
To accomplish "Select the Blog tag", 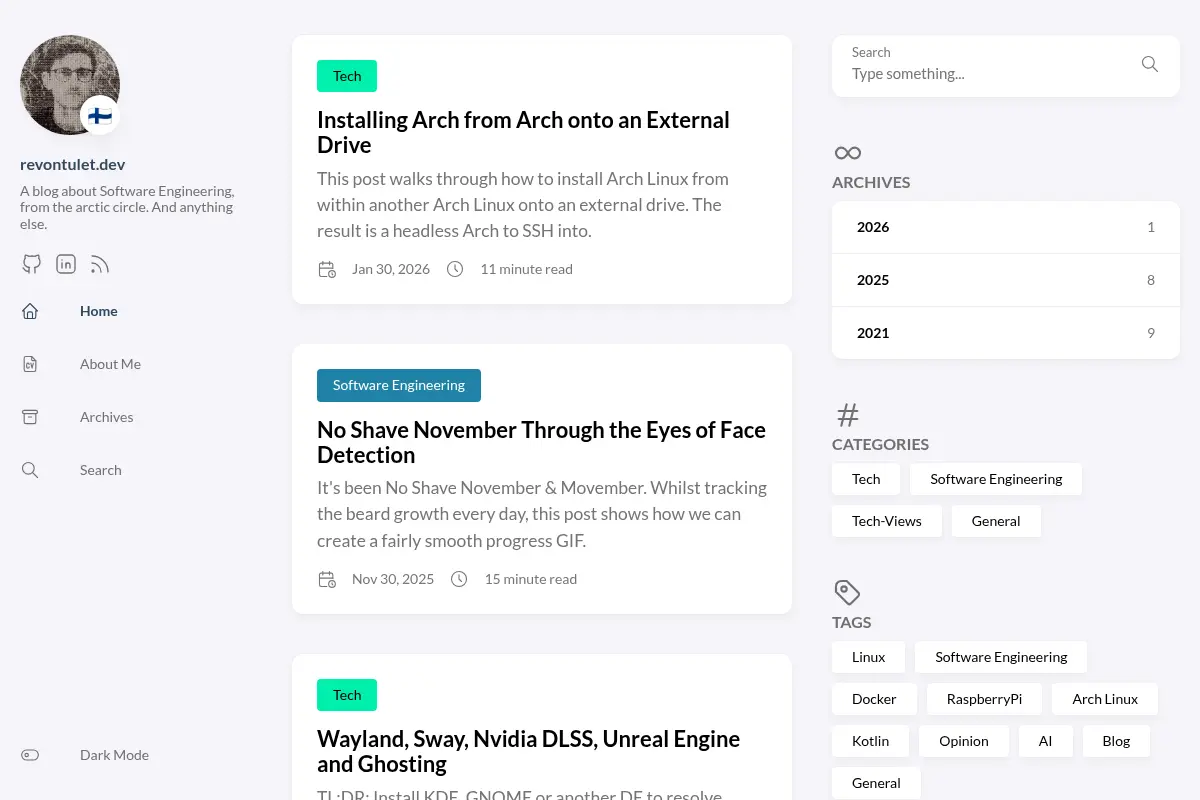I will (x=1116, y=741).
